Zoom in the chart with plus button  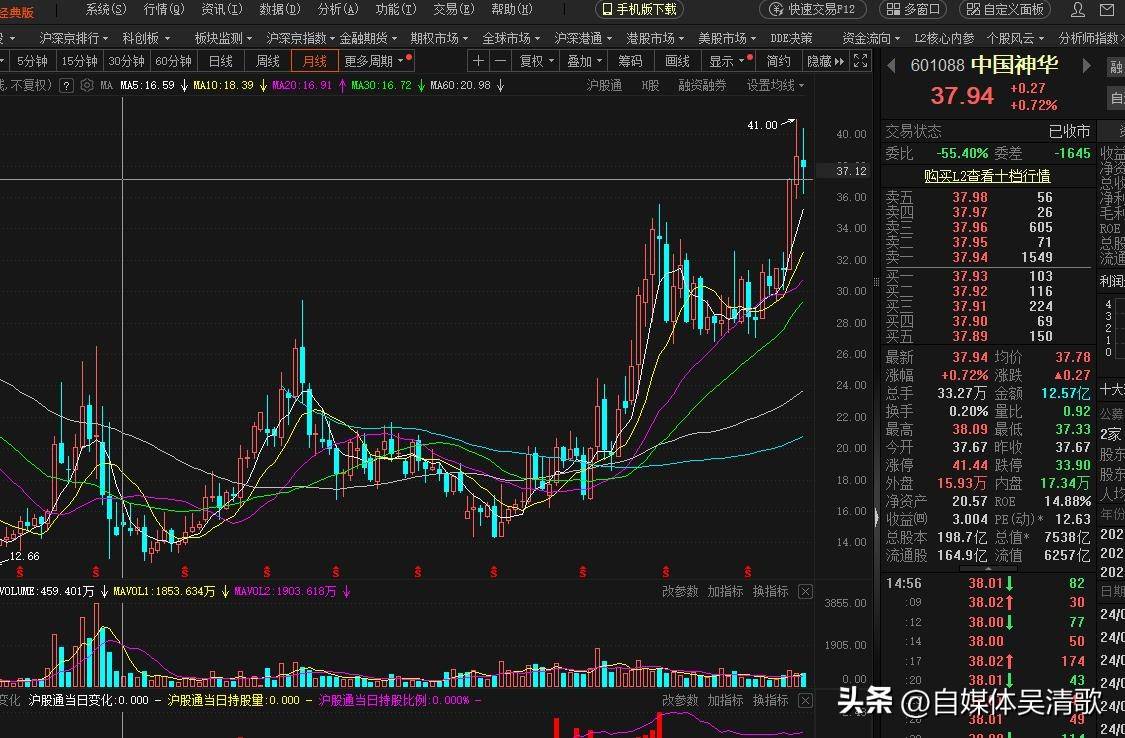coord(478,61)
